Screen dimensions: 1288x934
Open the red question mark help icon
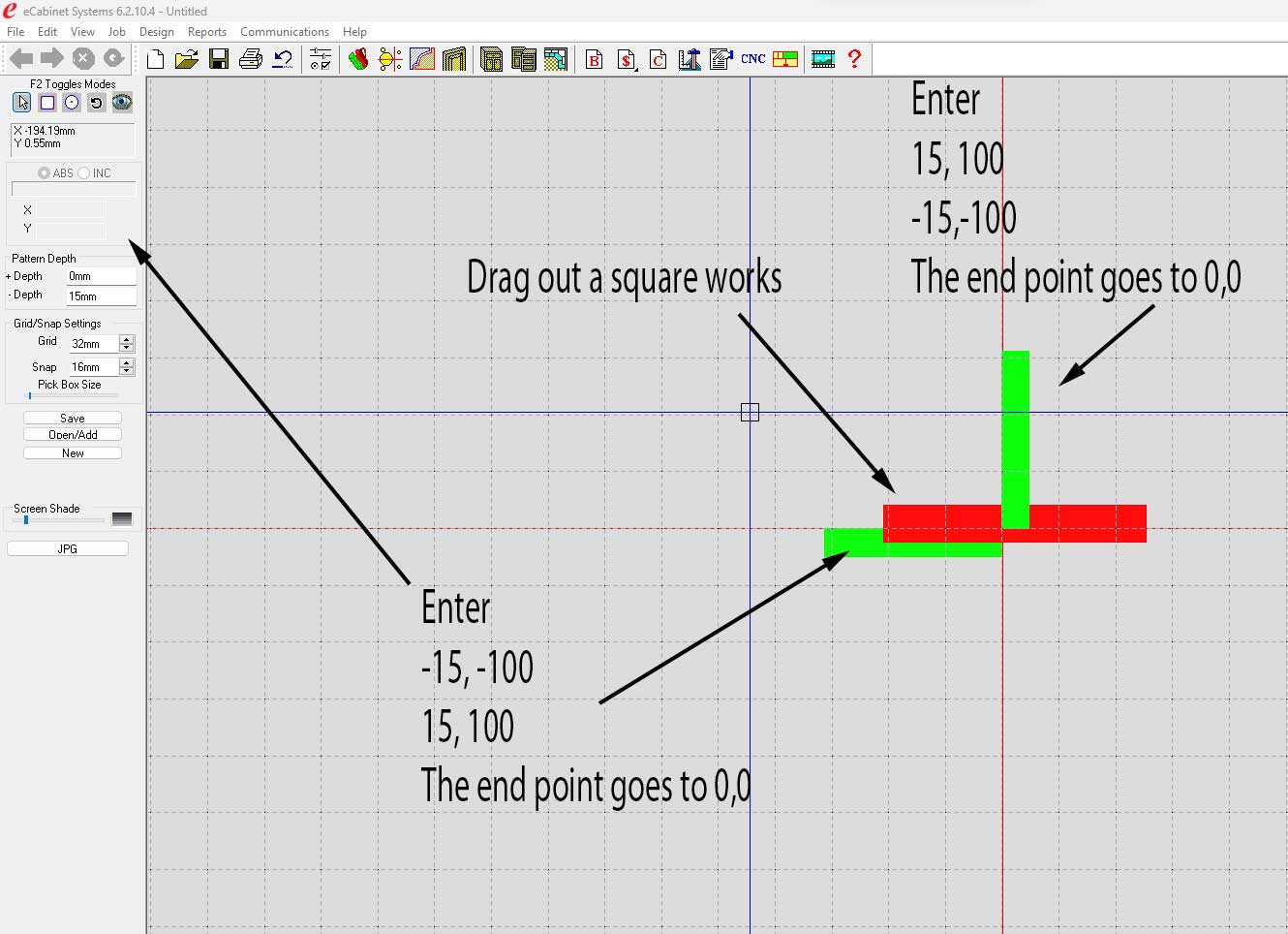pos(854,59)
